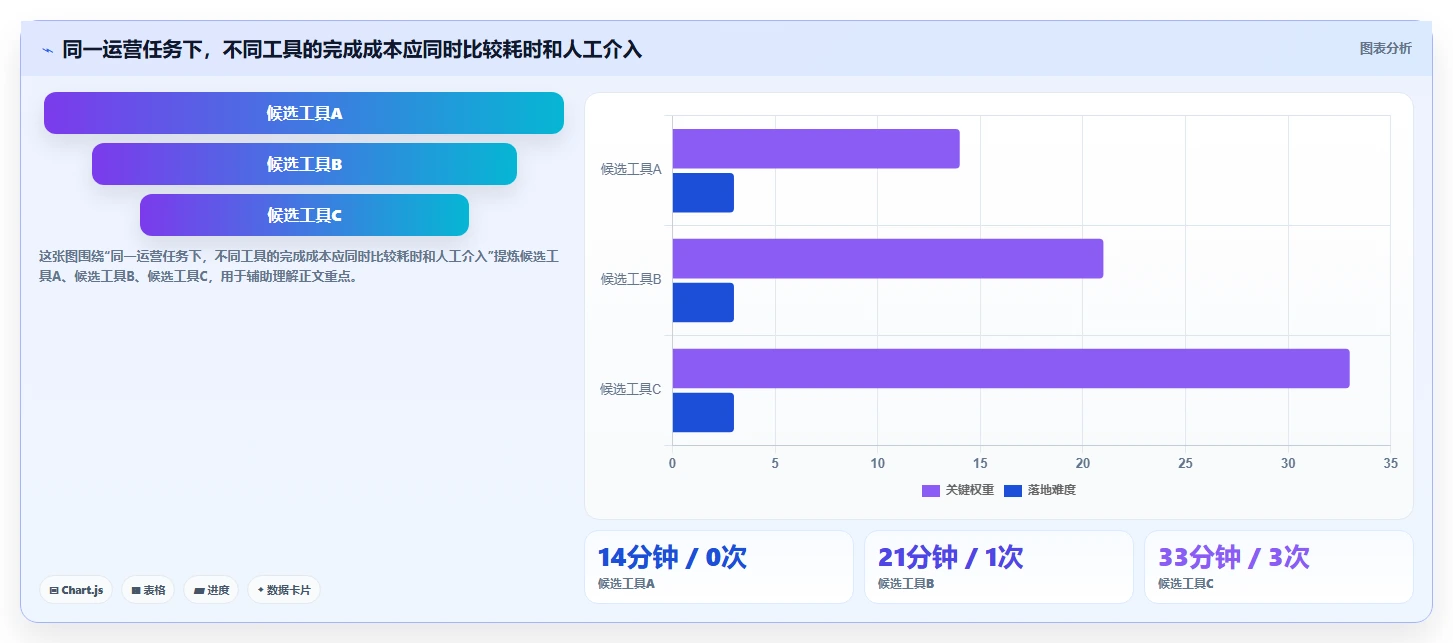Click the 进度 tag pill
The width and height of the screenshot is (1453, 643).
tap(211, 590)
